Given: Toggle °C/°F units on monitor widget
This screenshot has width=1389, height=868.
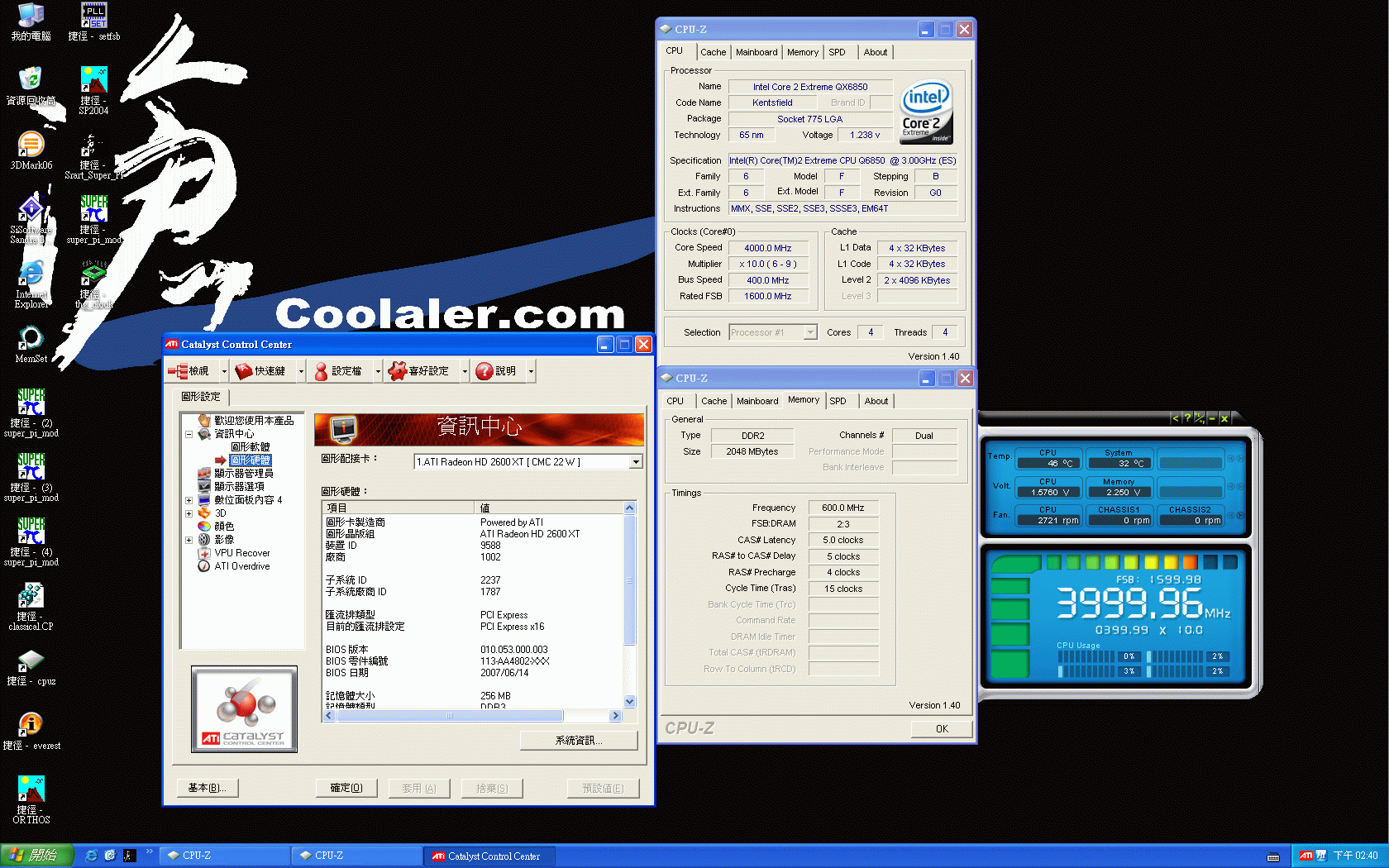Looking at the screenshot, I should click(x=1200, y=418).
